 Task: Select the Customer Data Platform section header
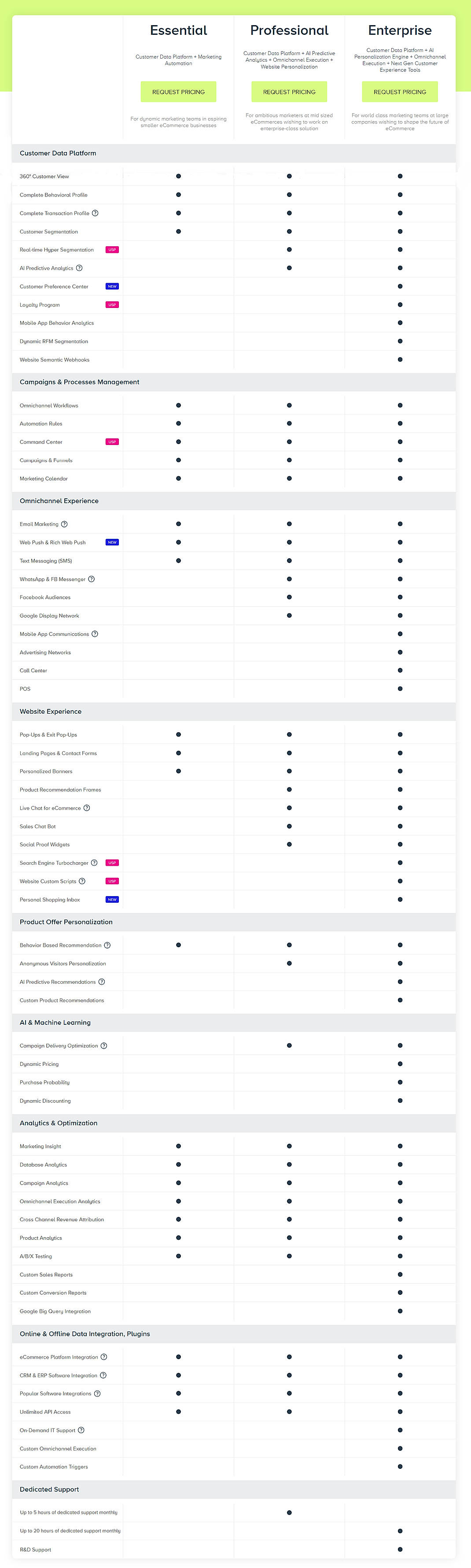coord(58,153)
